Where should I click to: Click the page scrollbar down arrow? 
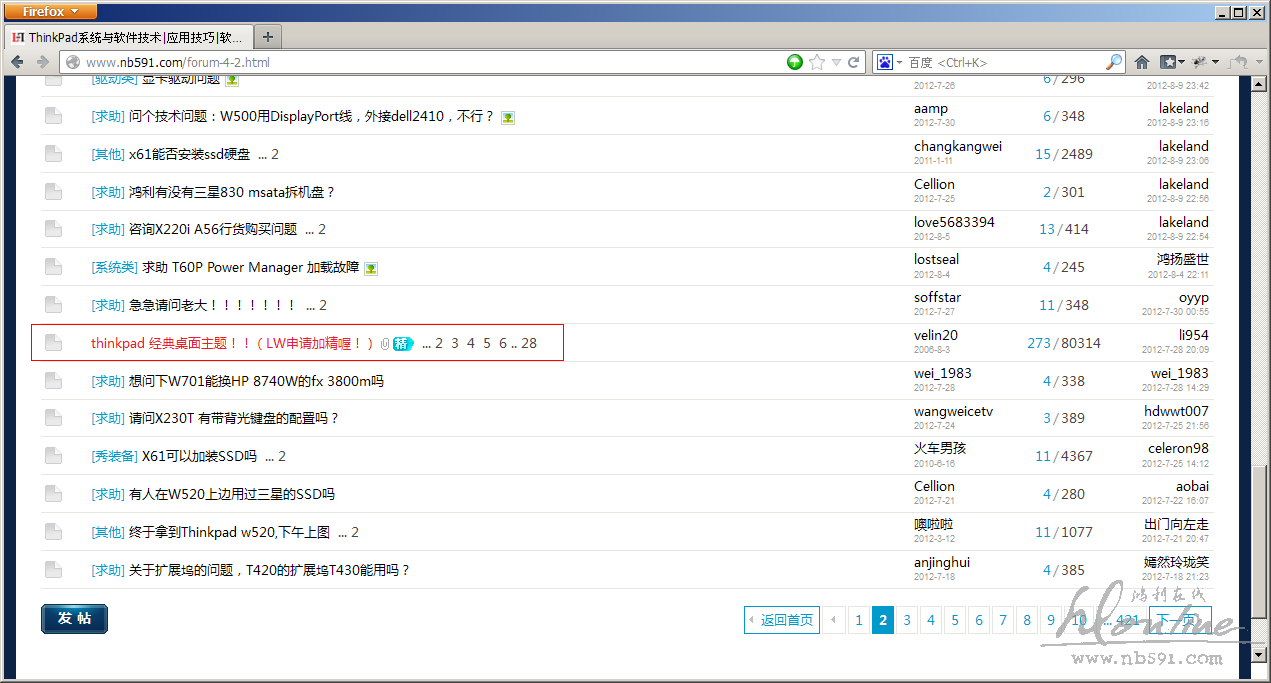(x=1259, y=655)
